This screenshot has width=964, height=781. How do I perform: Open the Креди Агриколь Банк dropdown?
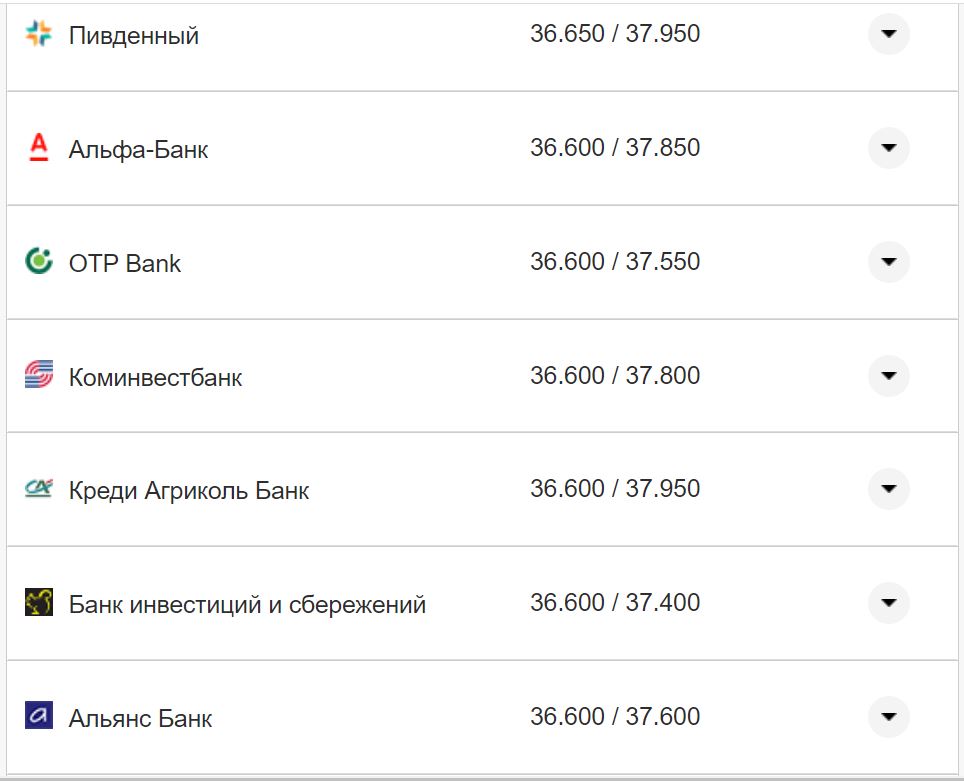888,489
